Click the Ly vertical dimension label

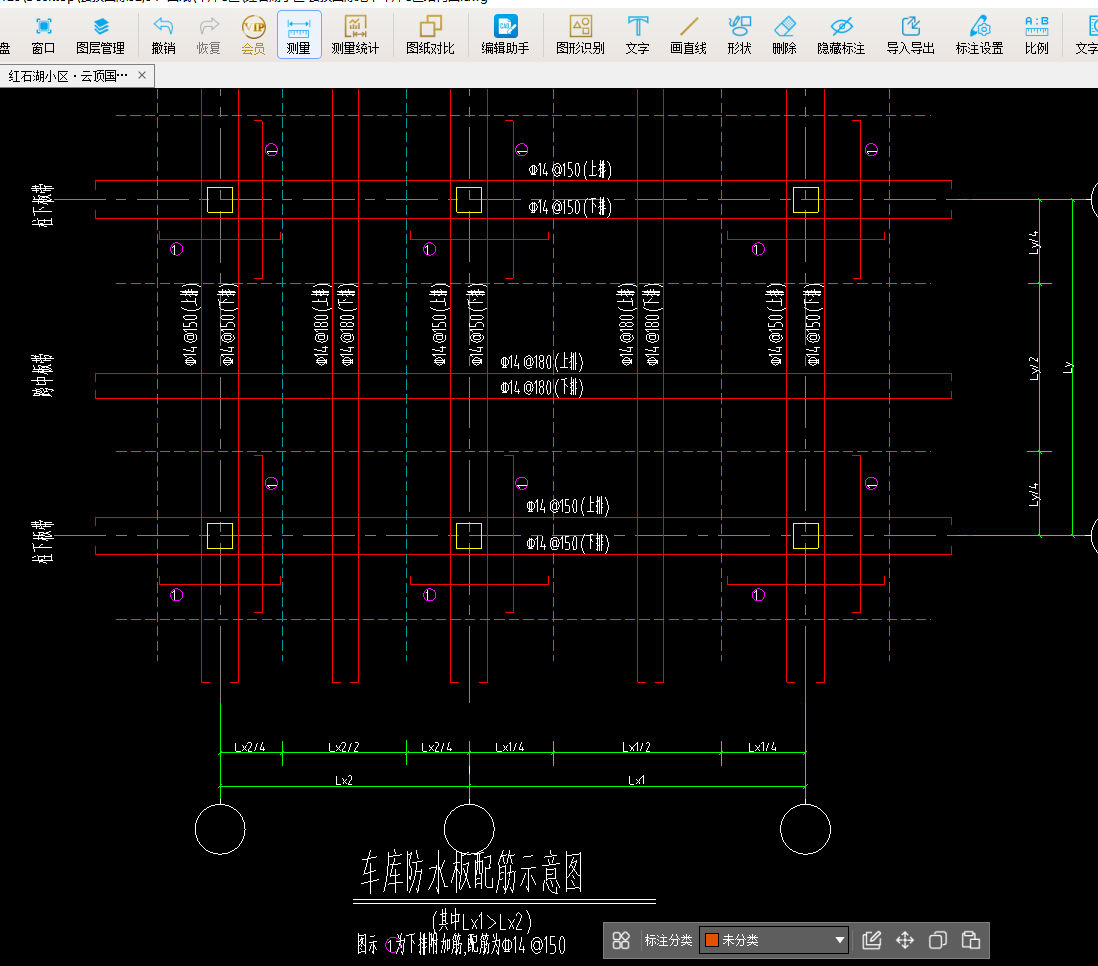(x=1067, y=368)
